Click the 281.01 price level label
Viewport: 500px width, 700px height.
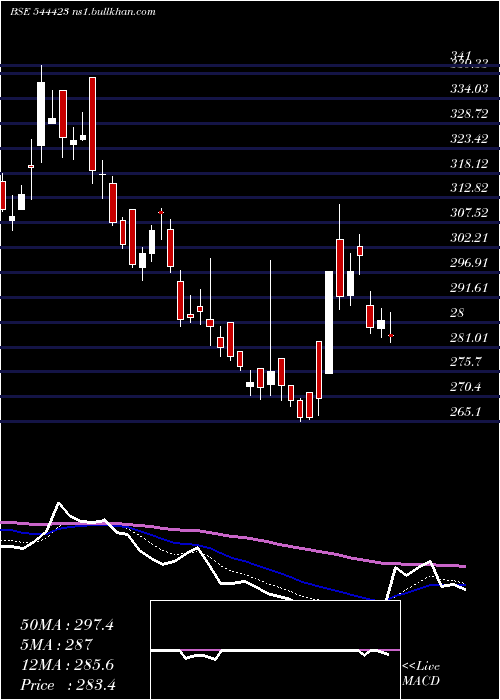point(469,338)
